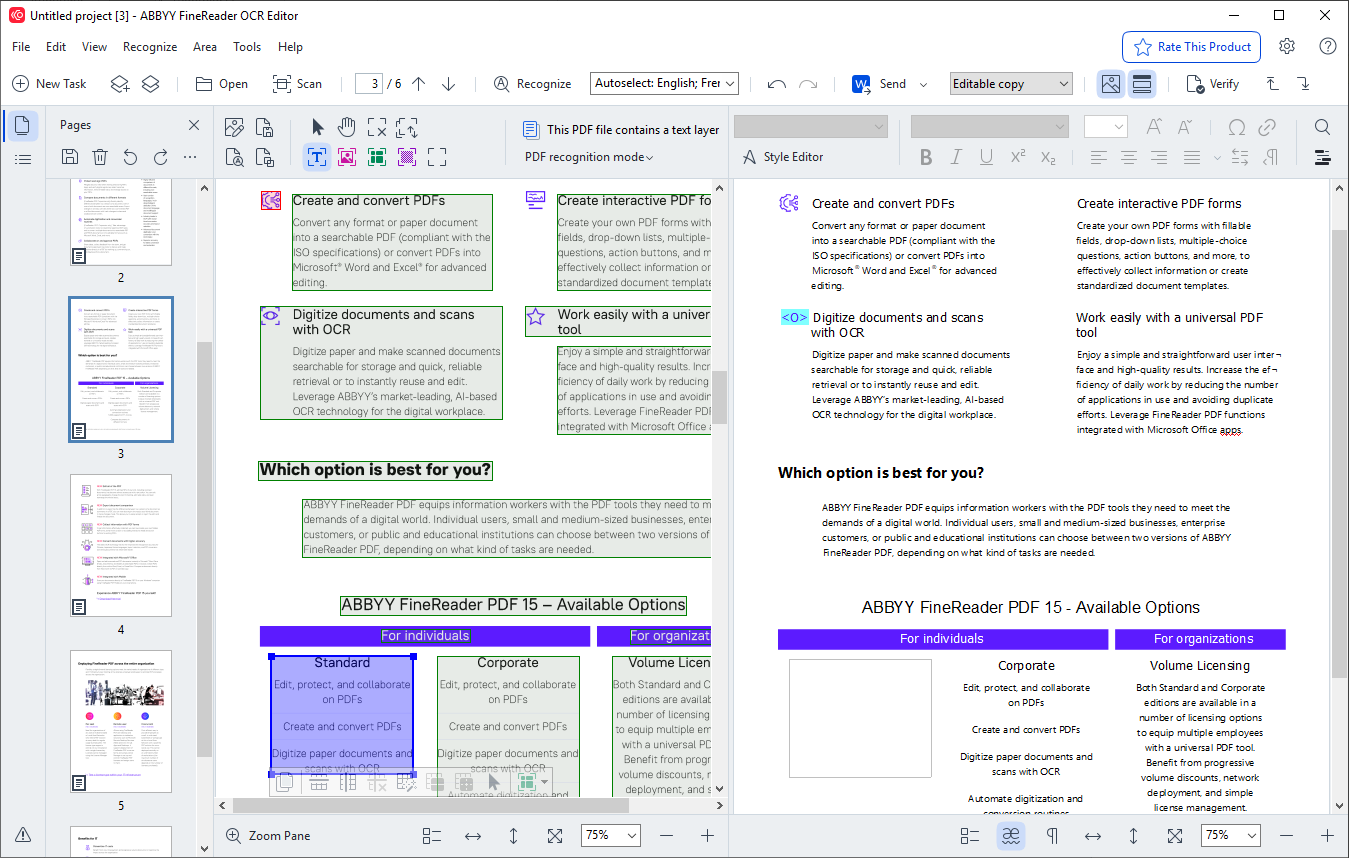
Task: Toggle non-printing characters pilcrow in text pane
Action: coord(1052,836)
